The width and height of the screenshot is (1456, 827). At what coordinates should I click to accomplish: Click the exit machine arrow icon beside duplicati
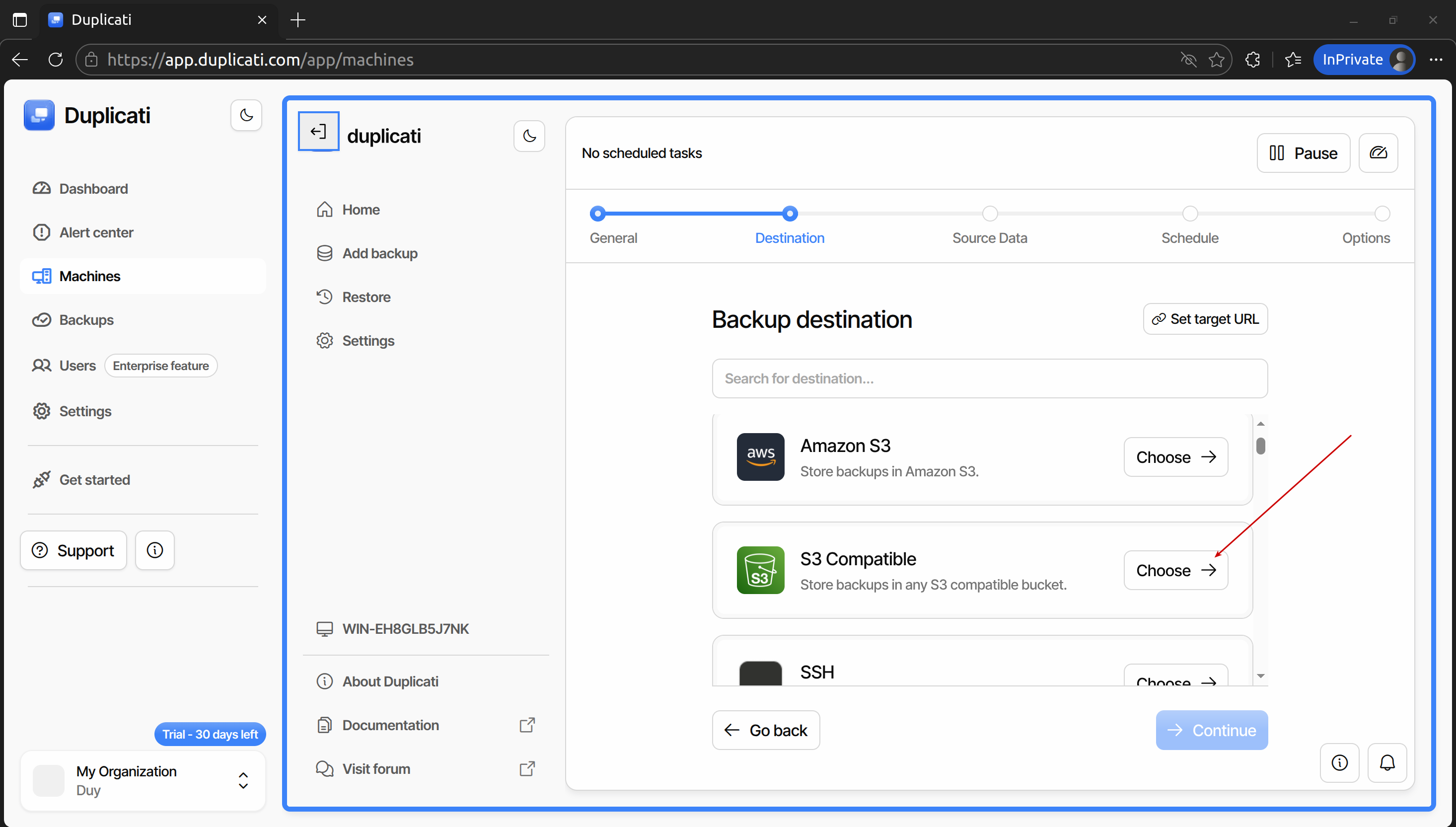coord(319,132)
